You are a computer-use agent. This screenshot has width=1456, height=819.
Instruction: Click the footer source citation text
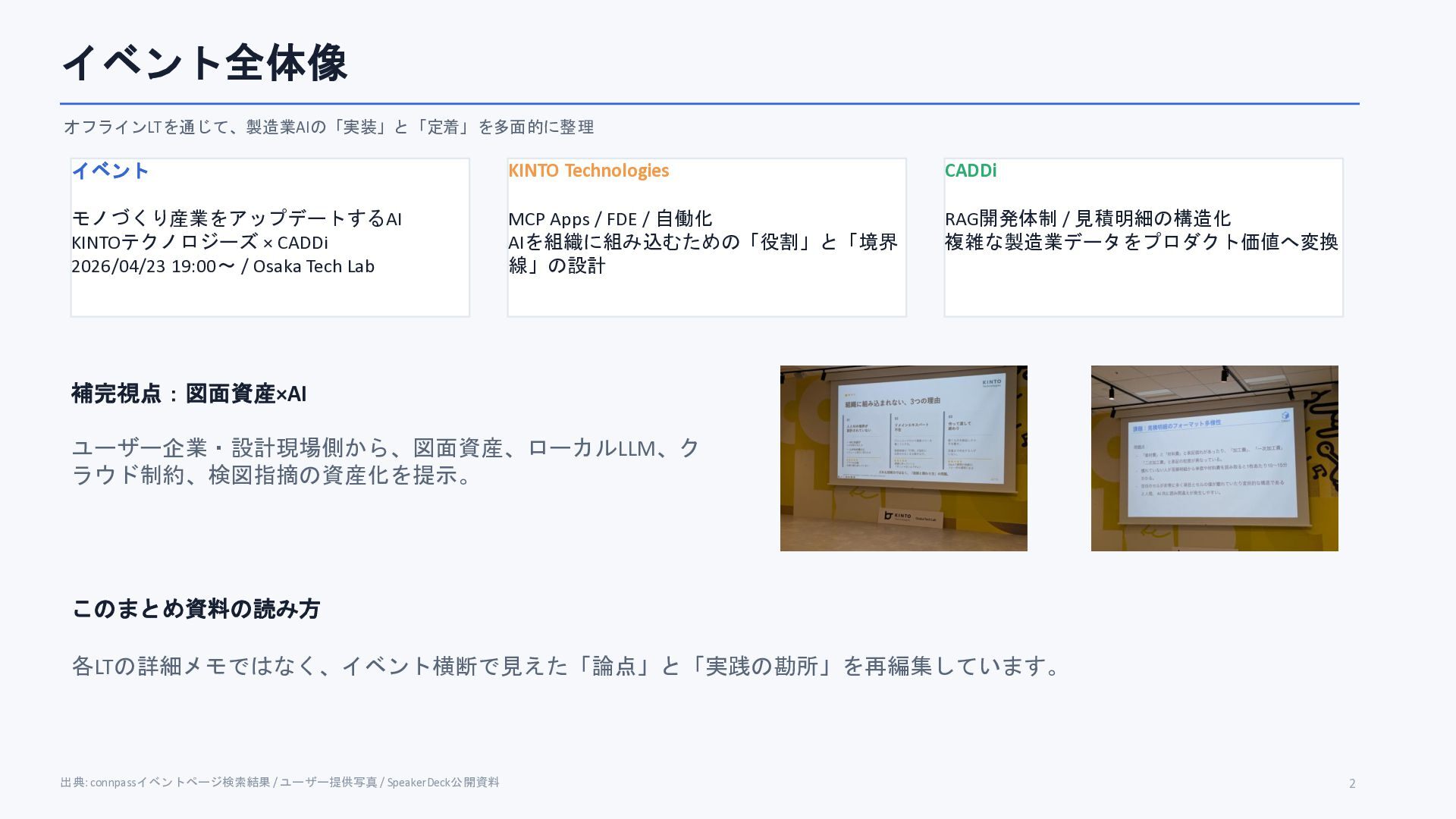click(279, 782)
